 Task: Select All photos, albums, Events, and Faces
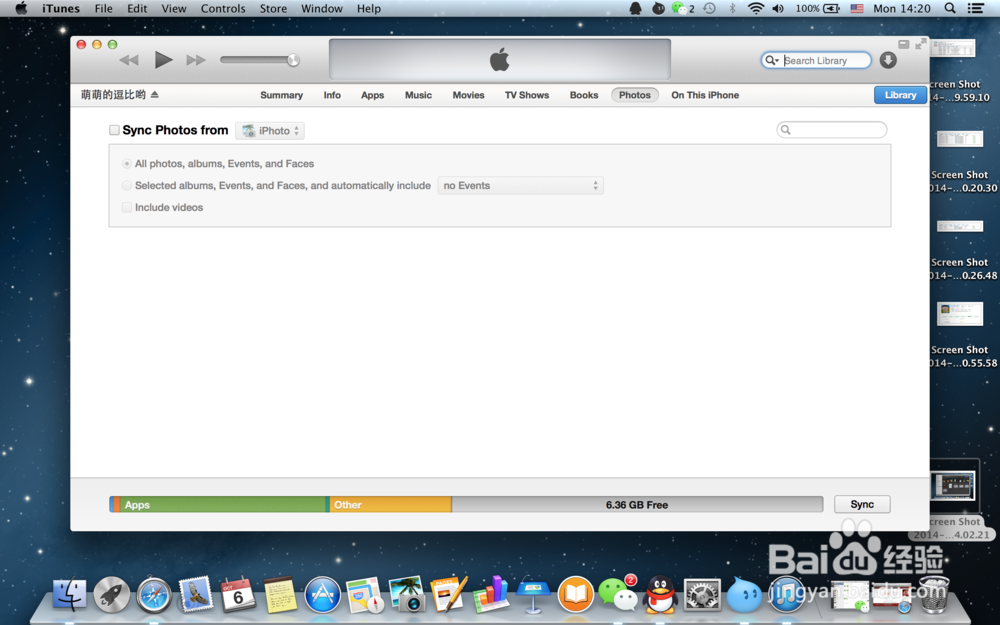click(x=127, y=164)
